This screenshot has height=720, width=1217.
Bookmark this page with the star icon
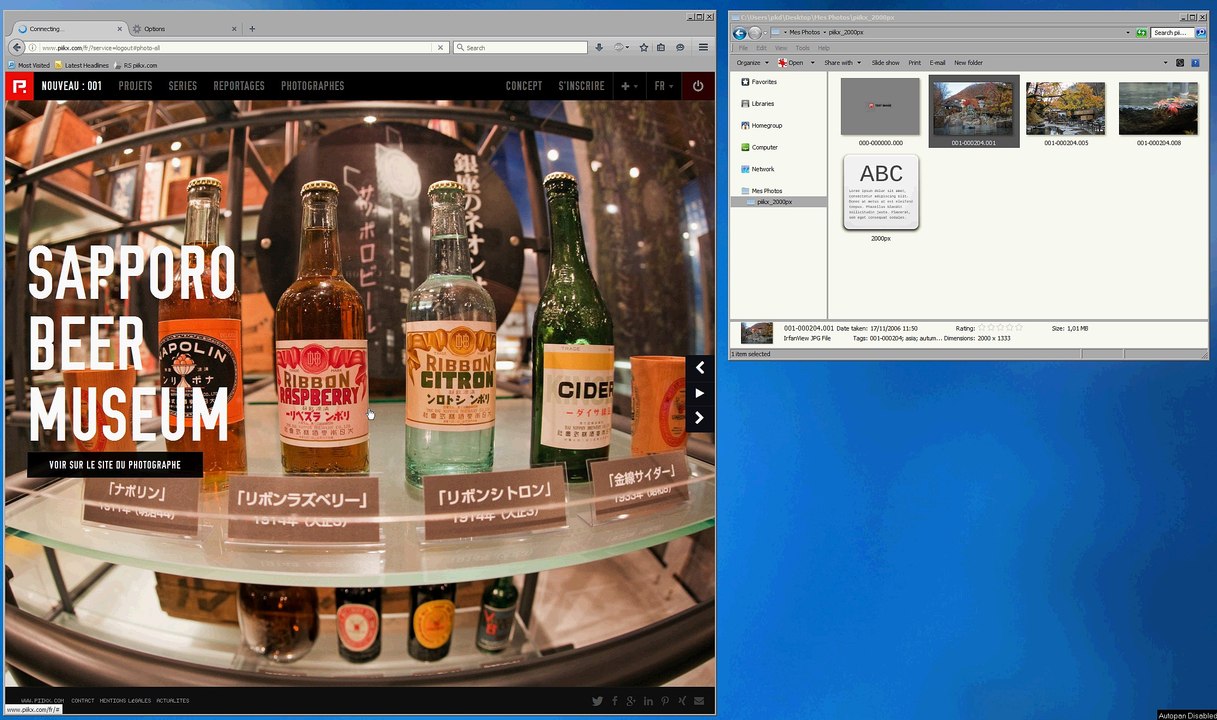point(644,47)
